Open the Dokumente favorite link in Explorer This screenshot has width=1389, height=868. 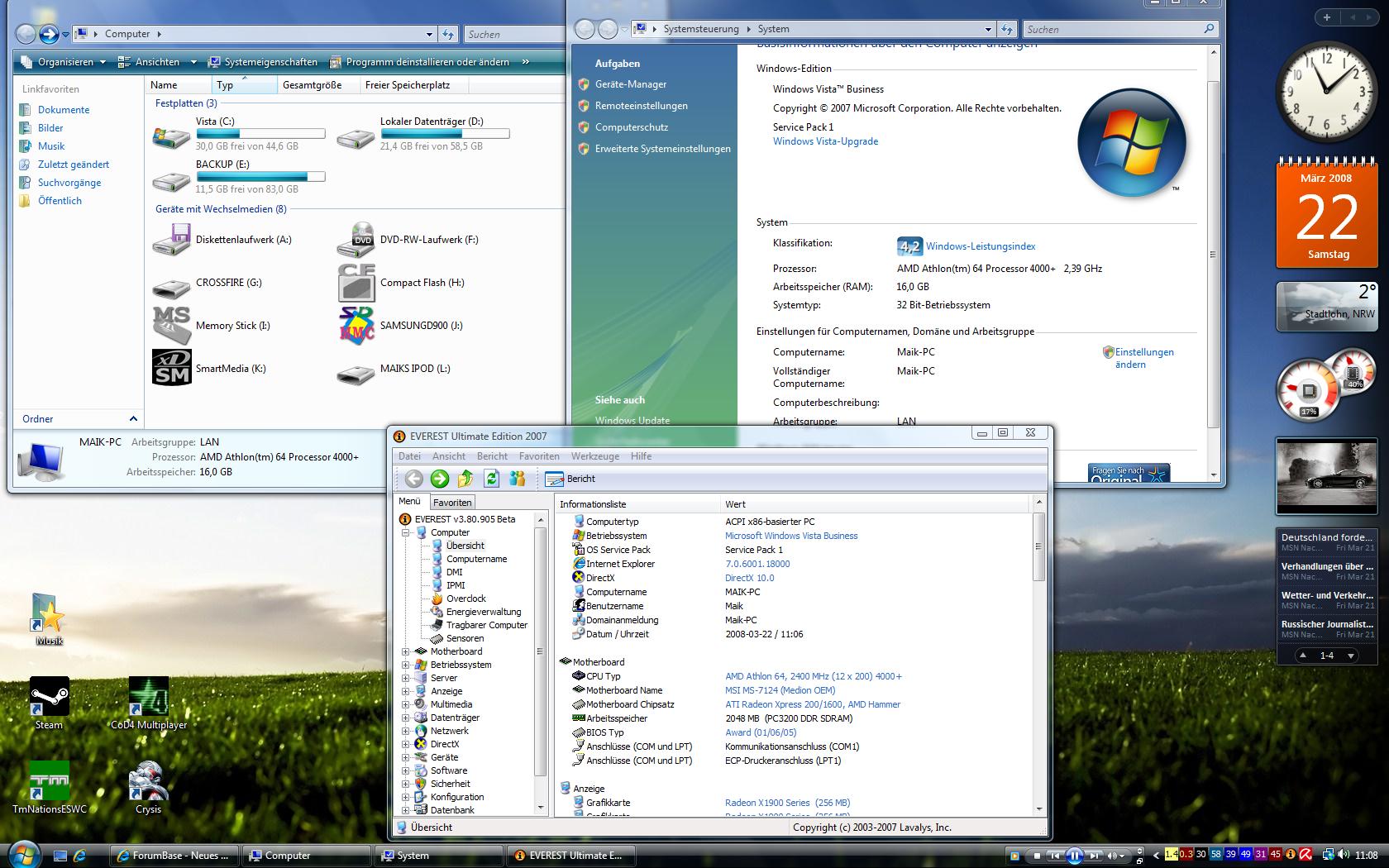click(64, 110)
